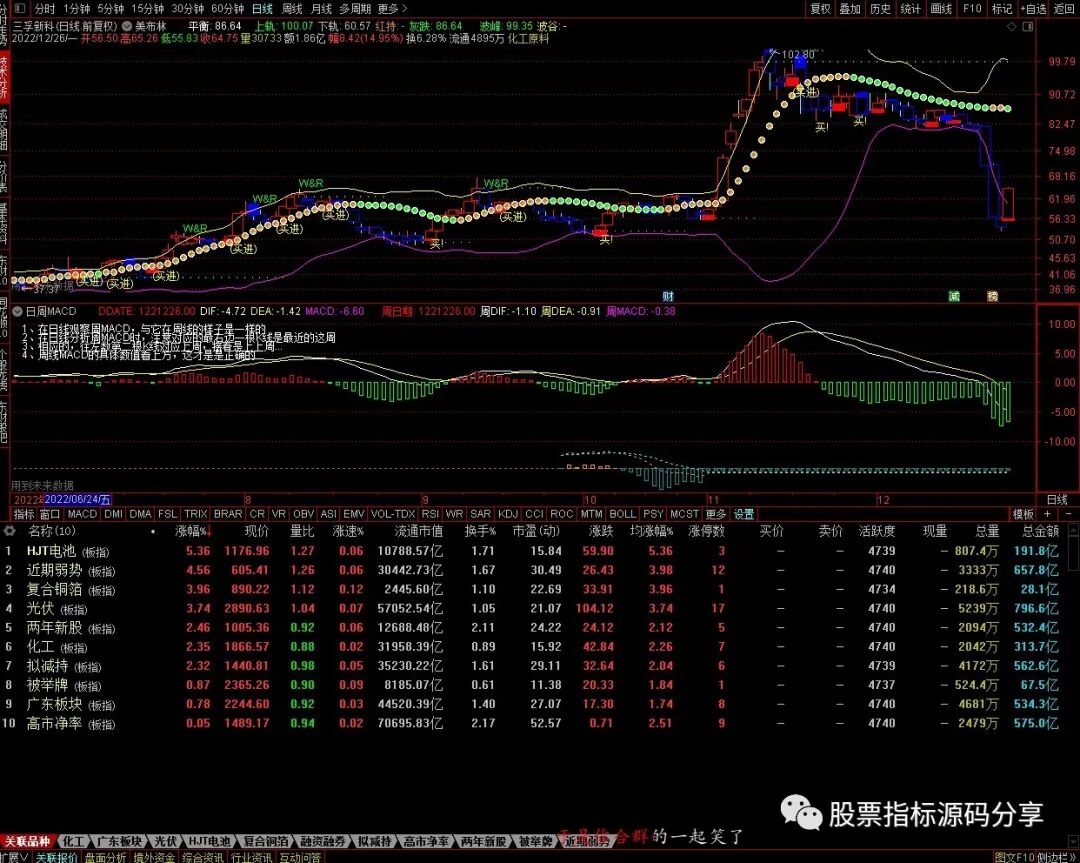Select the 周线 weekly period

(x=292, y=9)
